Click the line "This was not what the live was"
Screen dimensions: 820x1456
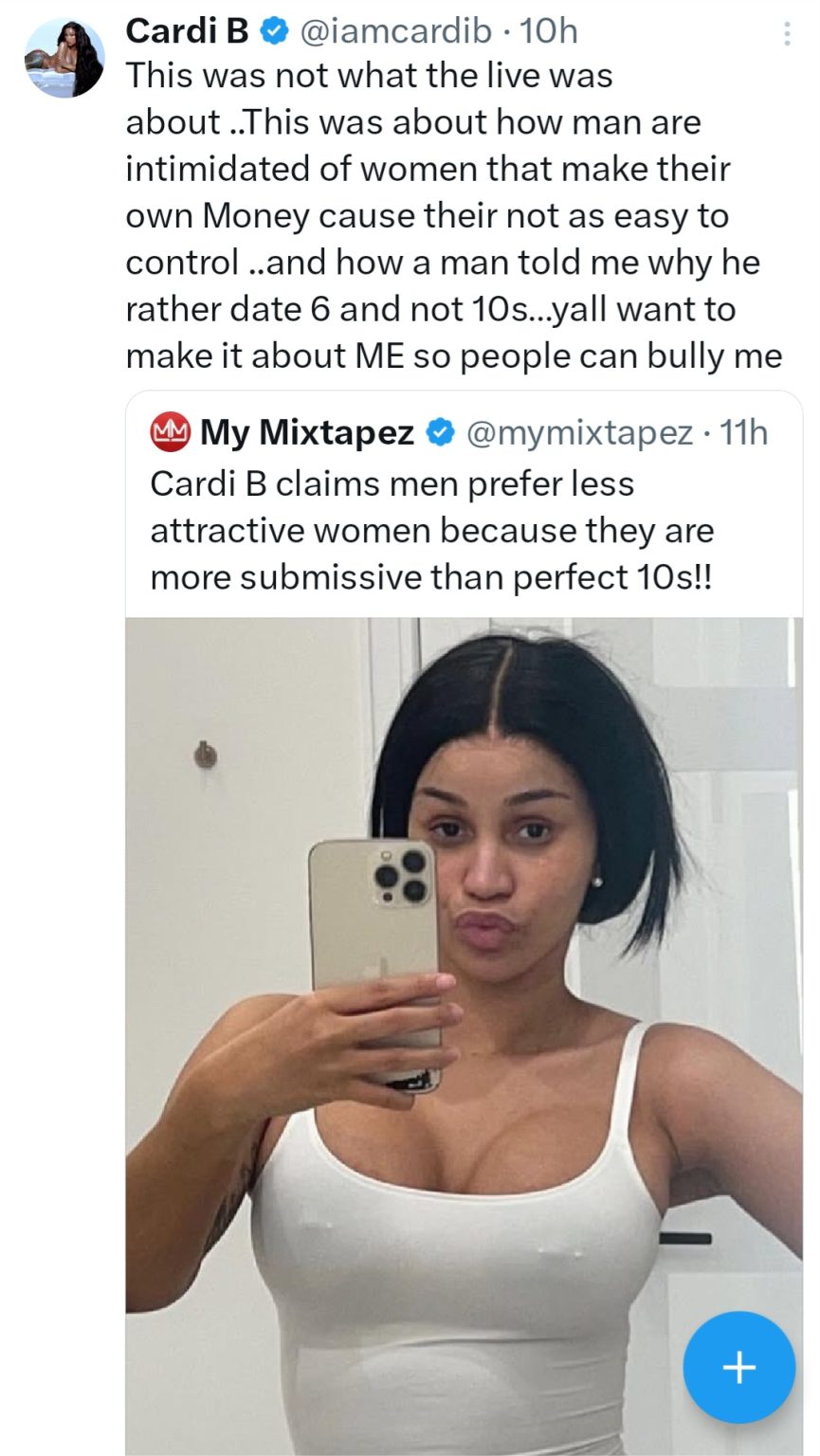pos(369,76)
